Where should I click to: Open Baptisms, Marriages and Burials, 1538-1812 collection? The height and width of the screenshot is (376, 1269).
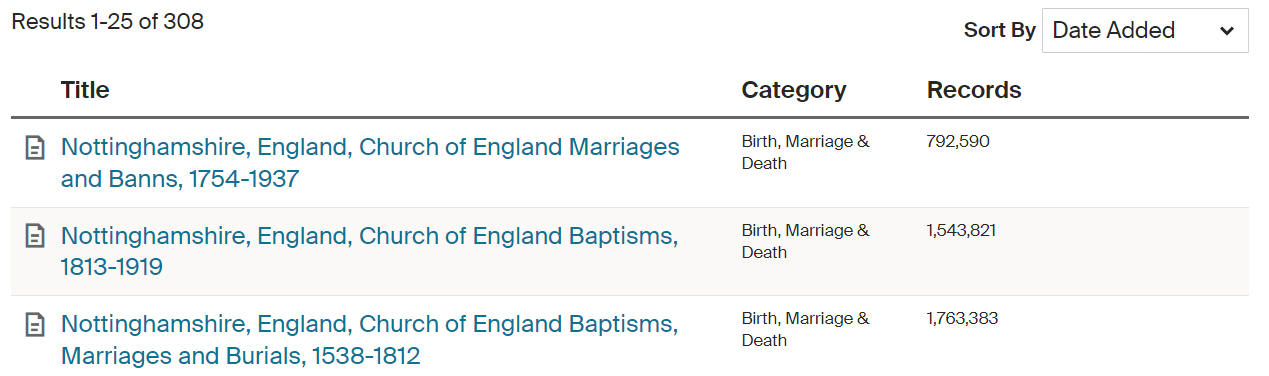tap(369, 339)
